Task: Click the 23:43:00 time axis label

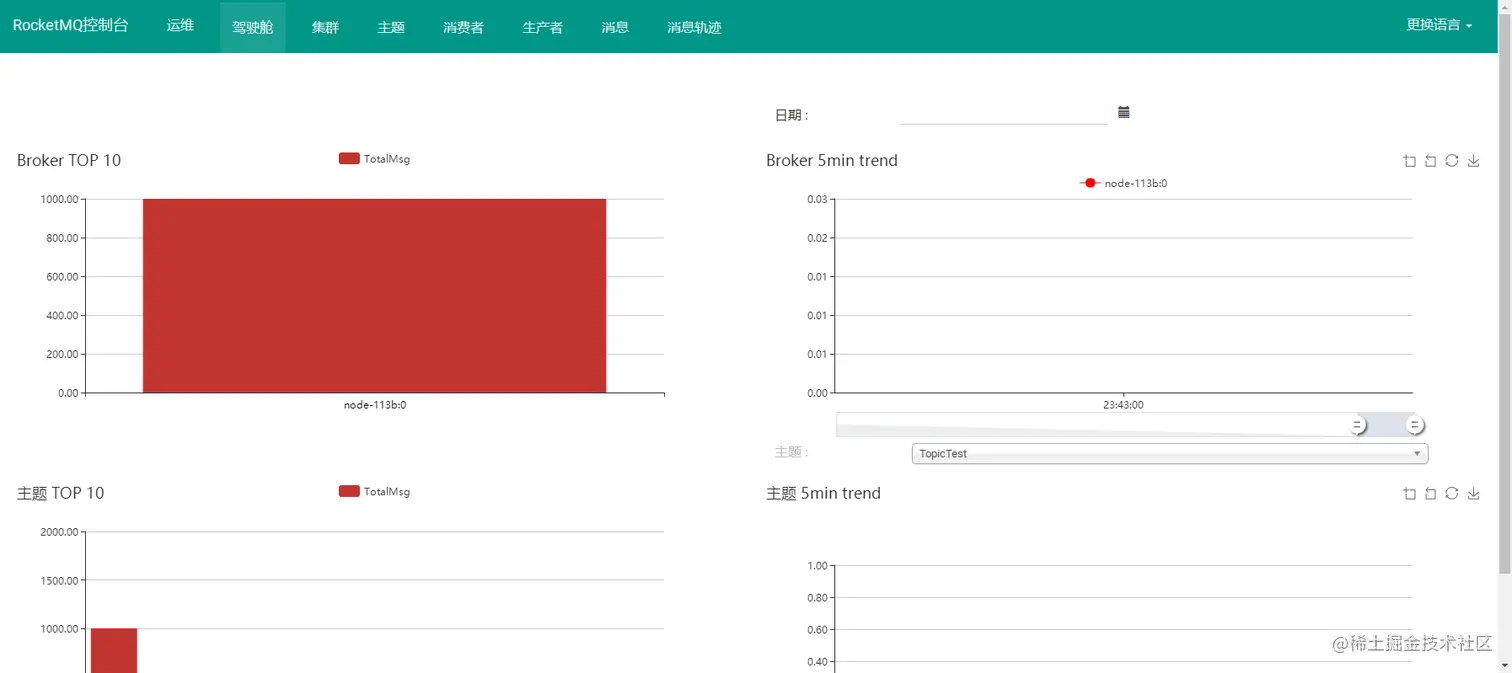Action: click(1123, 405)
